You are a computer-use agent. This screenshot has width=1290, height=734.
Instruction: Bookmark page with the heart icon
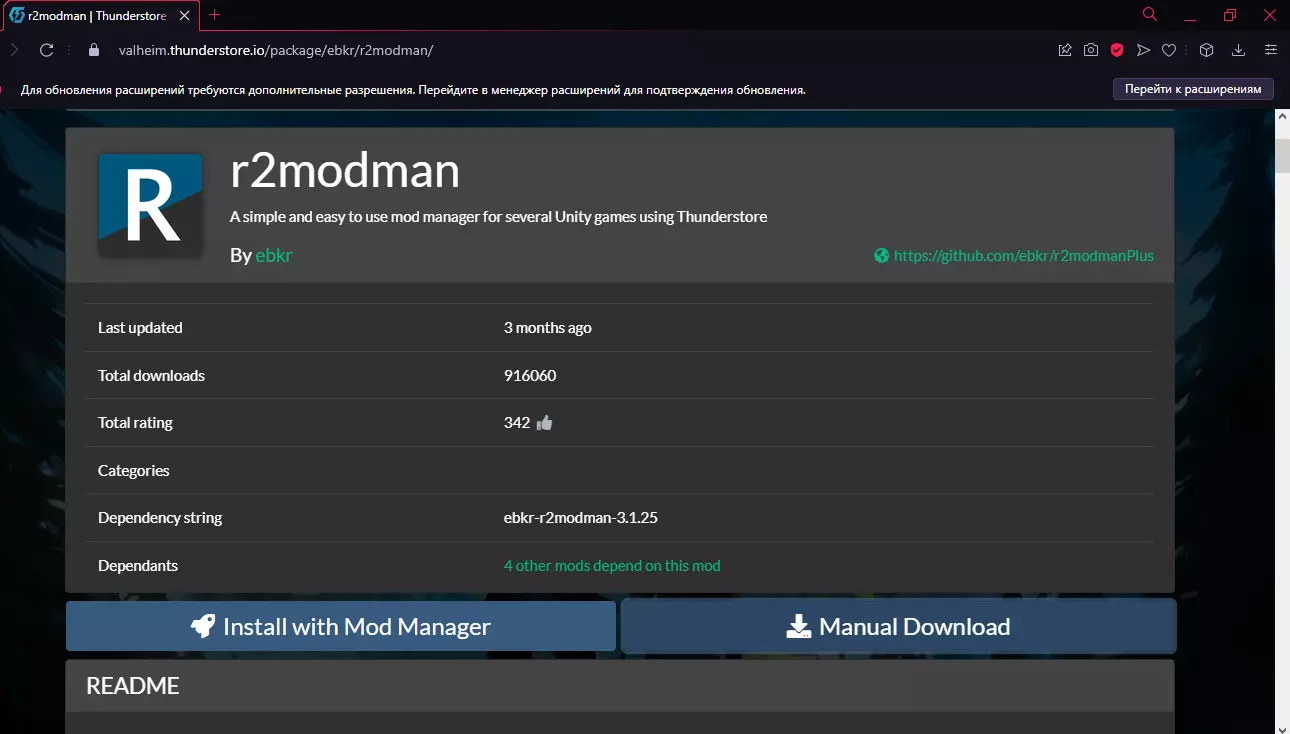coord(1168,50)
